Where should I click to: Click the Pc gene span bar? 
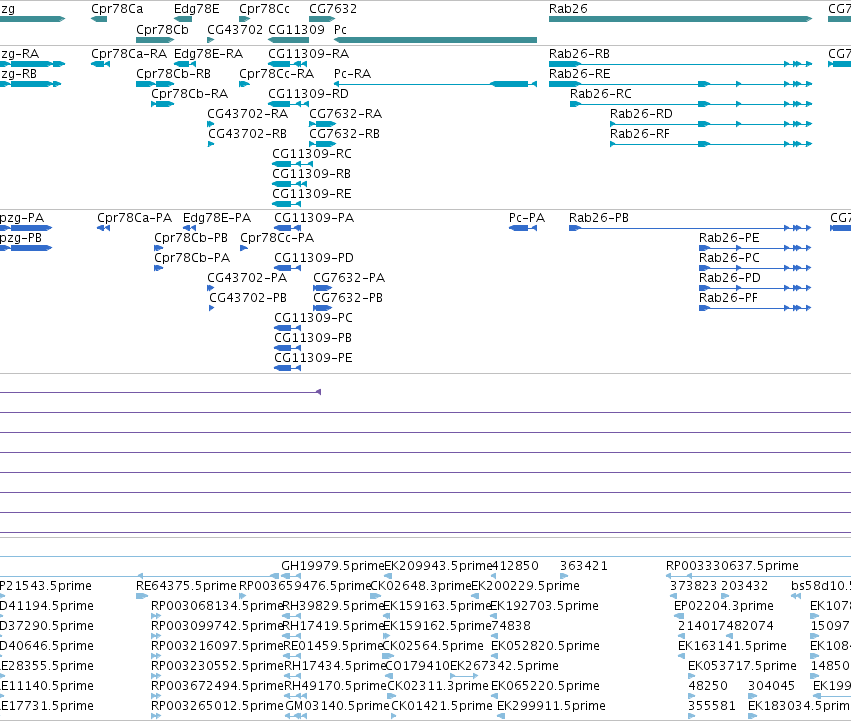click(x=435, y=40)
